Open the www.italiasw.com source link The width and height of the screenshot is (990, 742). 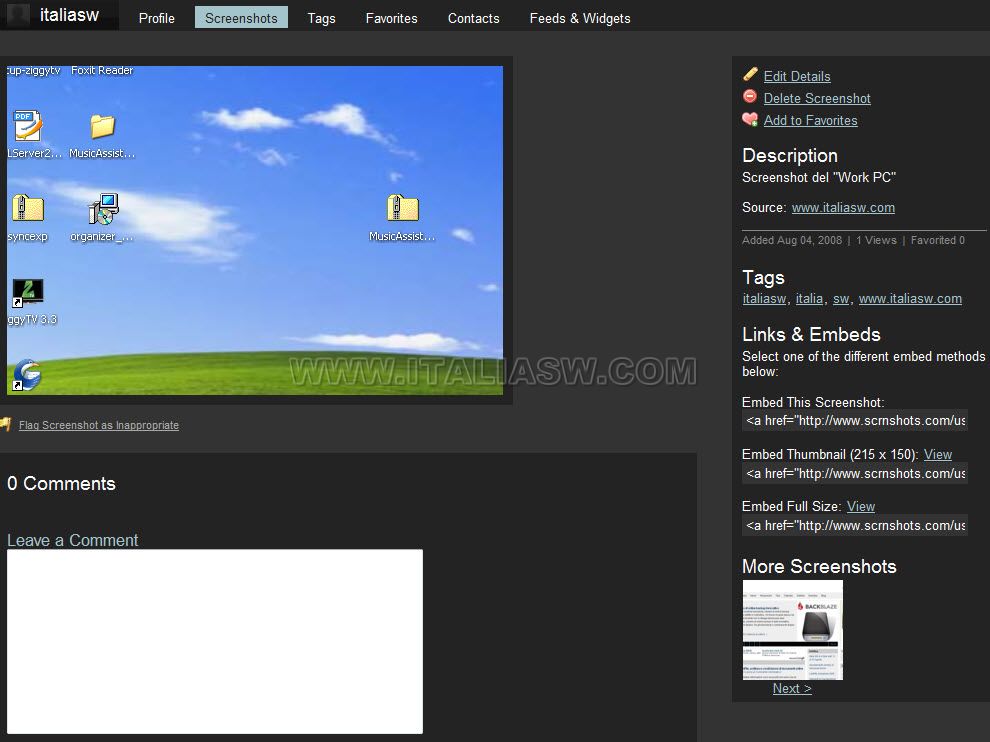843,208
